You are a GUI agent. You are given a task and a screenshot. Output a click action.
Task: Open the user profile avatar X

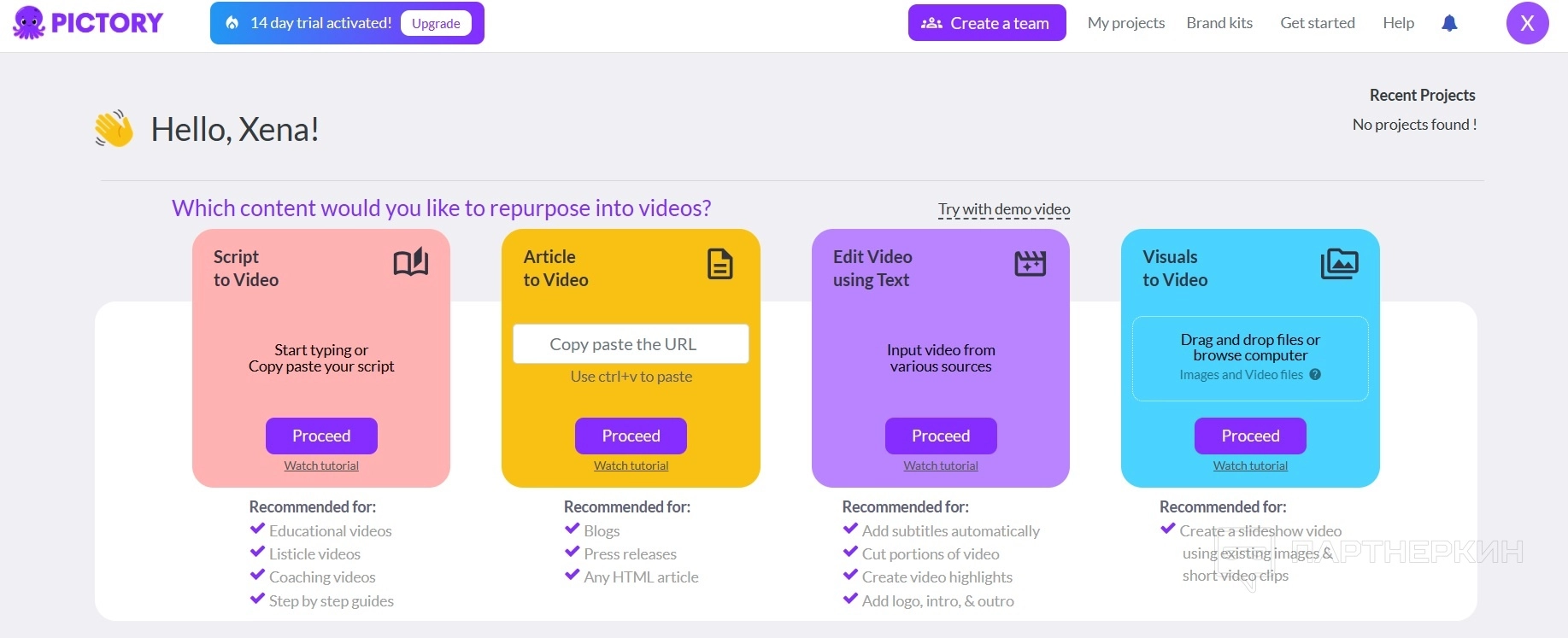1527,23
